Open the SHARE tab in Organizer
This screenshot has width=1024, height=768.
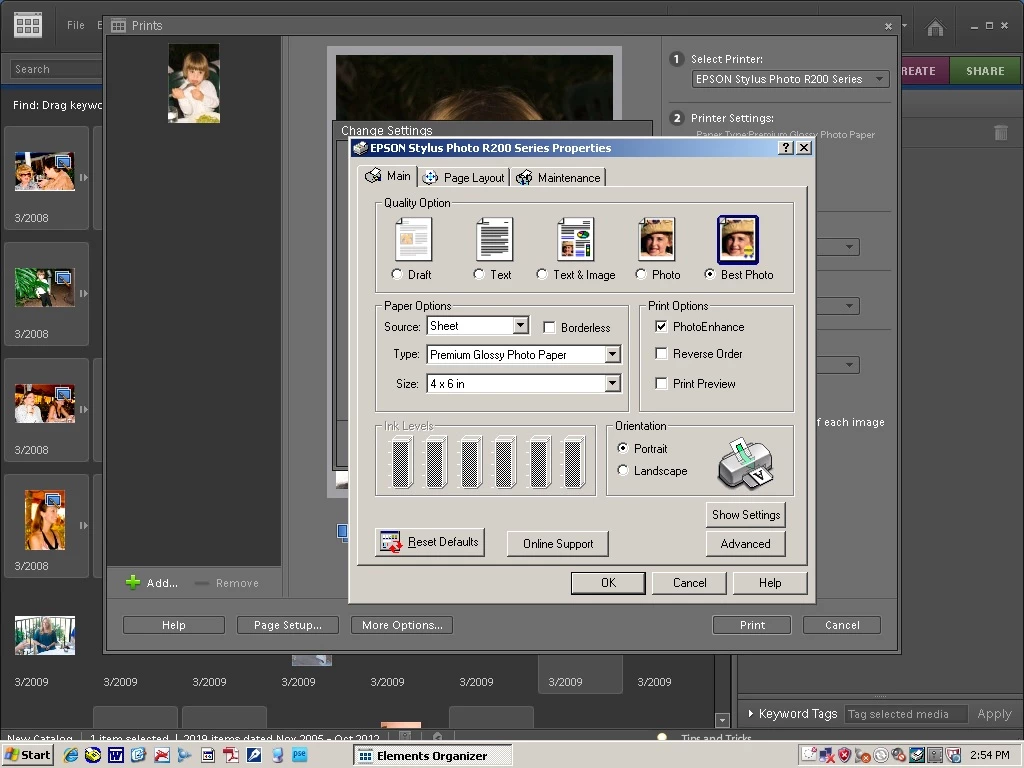click(x=985, y=71)
